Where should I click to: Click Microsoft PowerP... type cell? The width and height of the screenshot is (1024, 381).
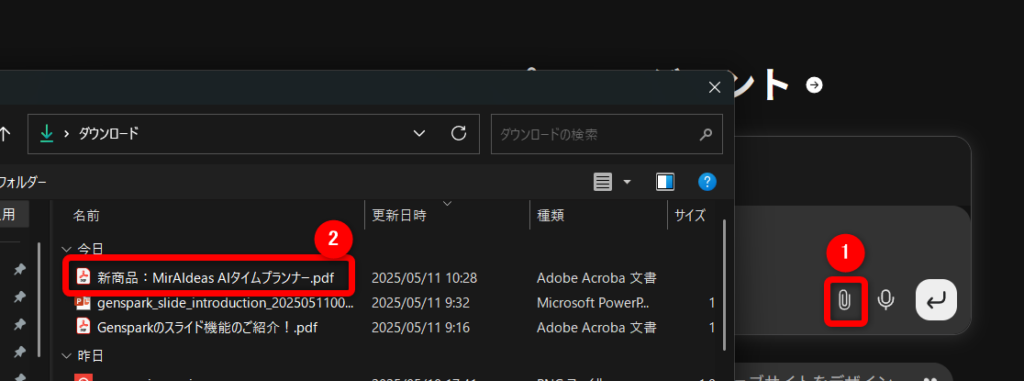[x=594, y=303]
